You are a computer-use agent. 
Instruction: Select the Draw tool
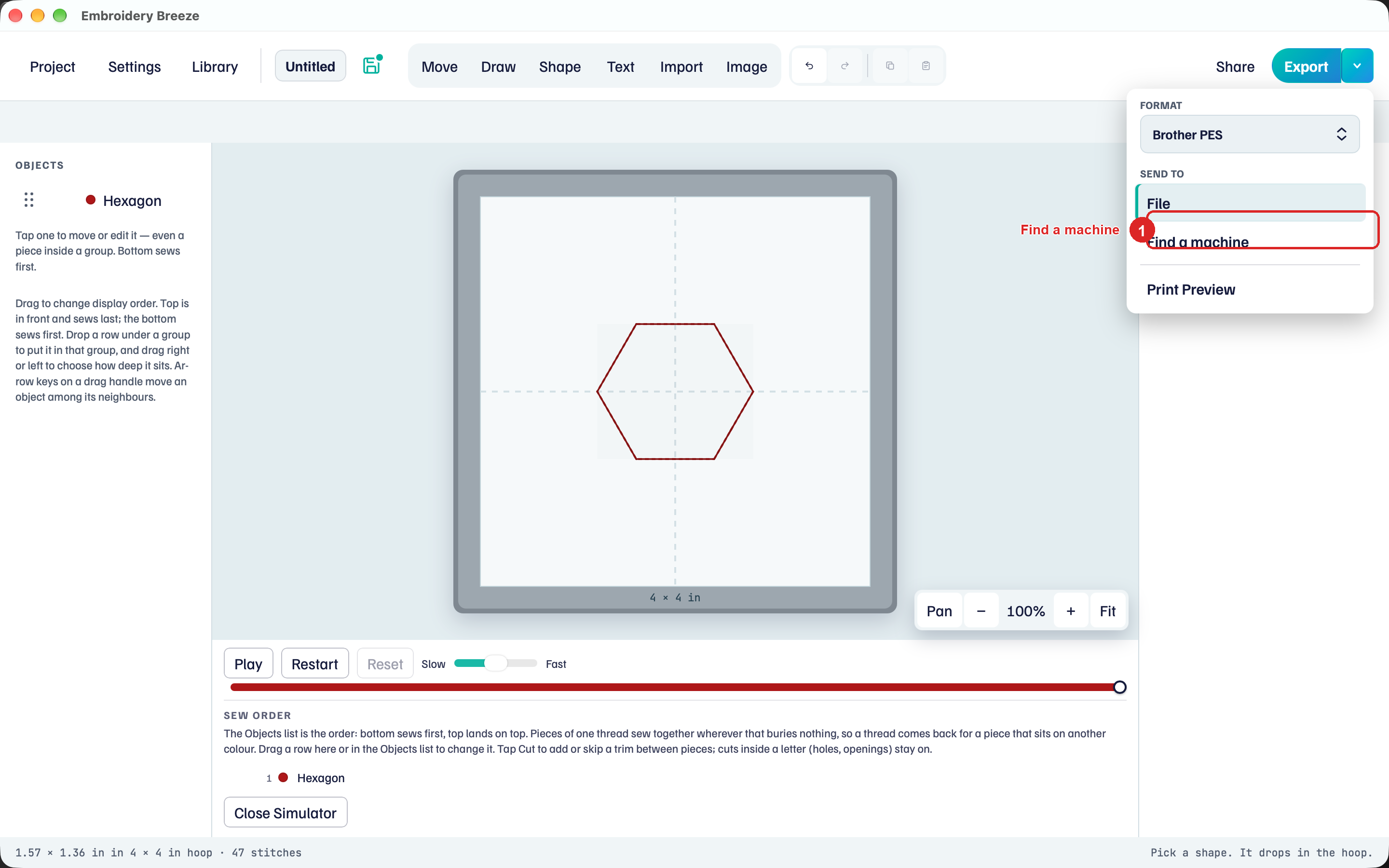pos(498,67)
